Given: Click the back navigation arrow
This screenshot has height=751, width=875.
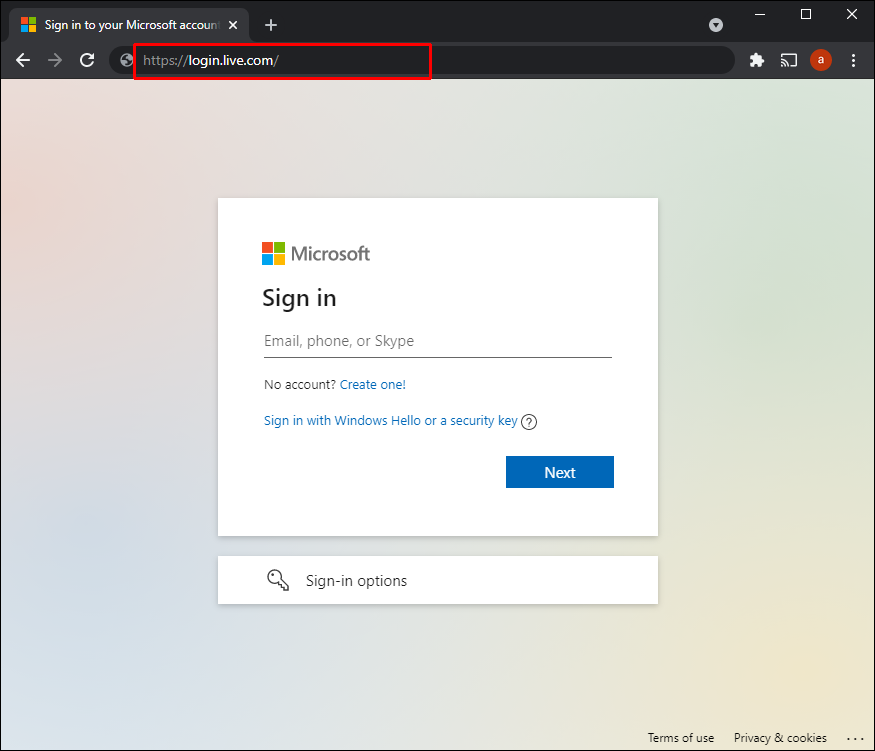Looking at the screenshot, I should 23,60.
